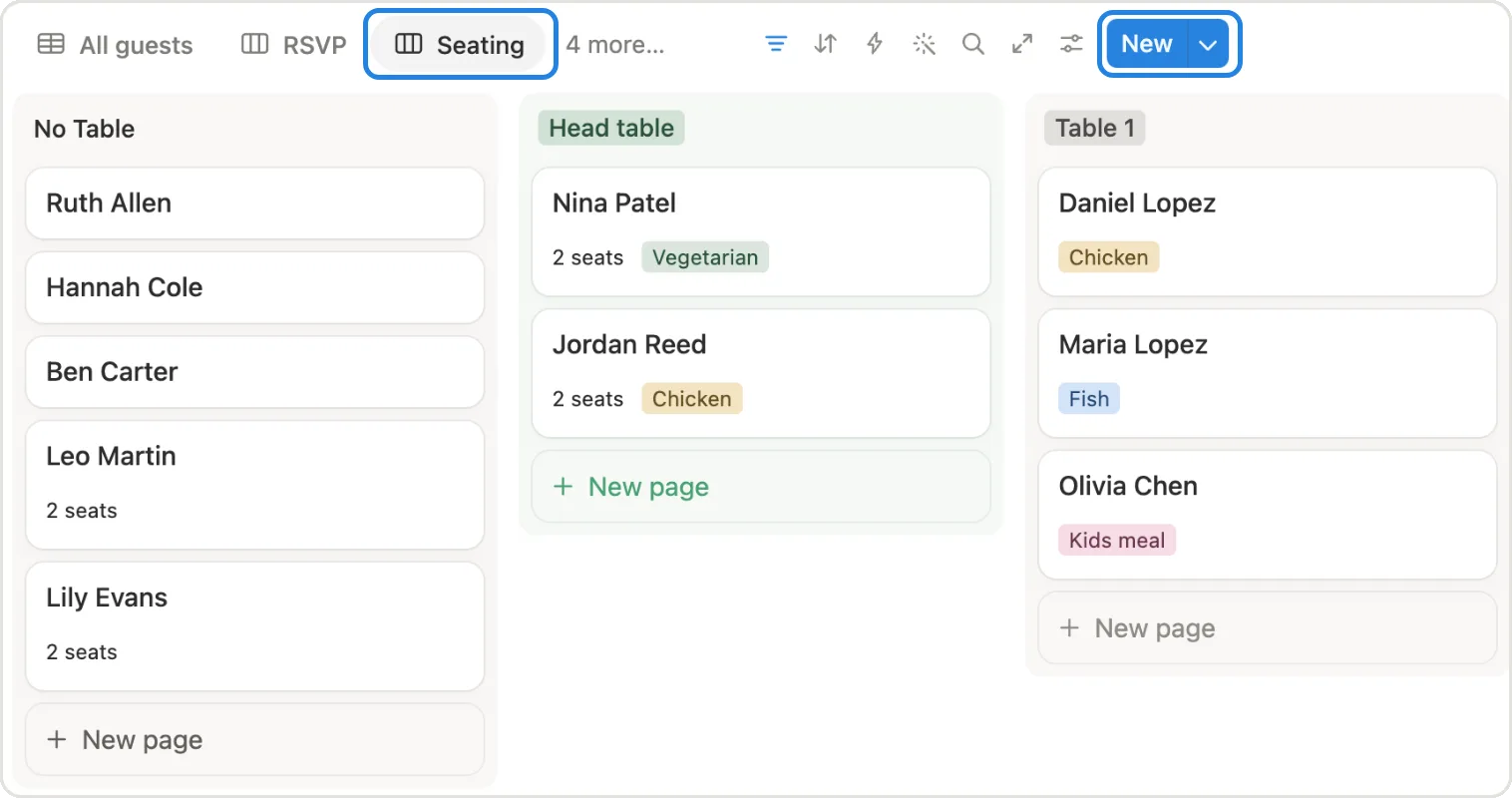
Task: Open the Hannah Cole card
Action: (255, 287)
